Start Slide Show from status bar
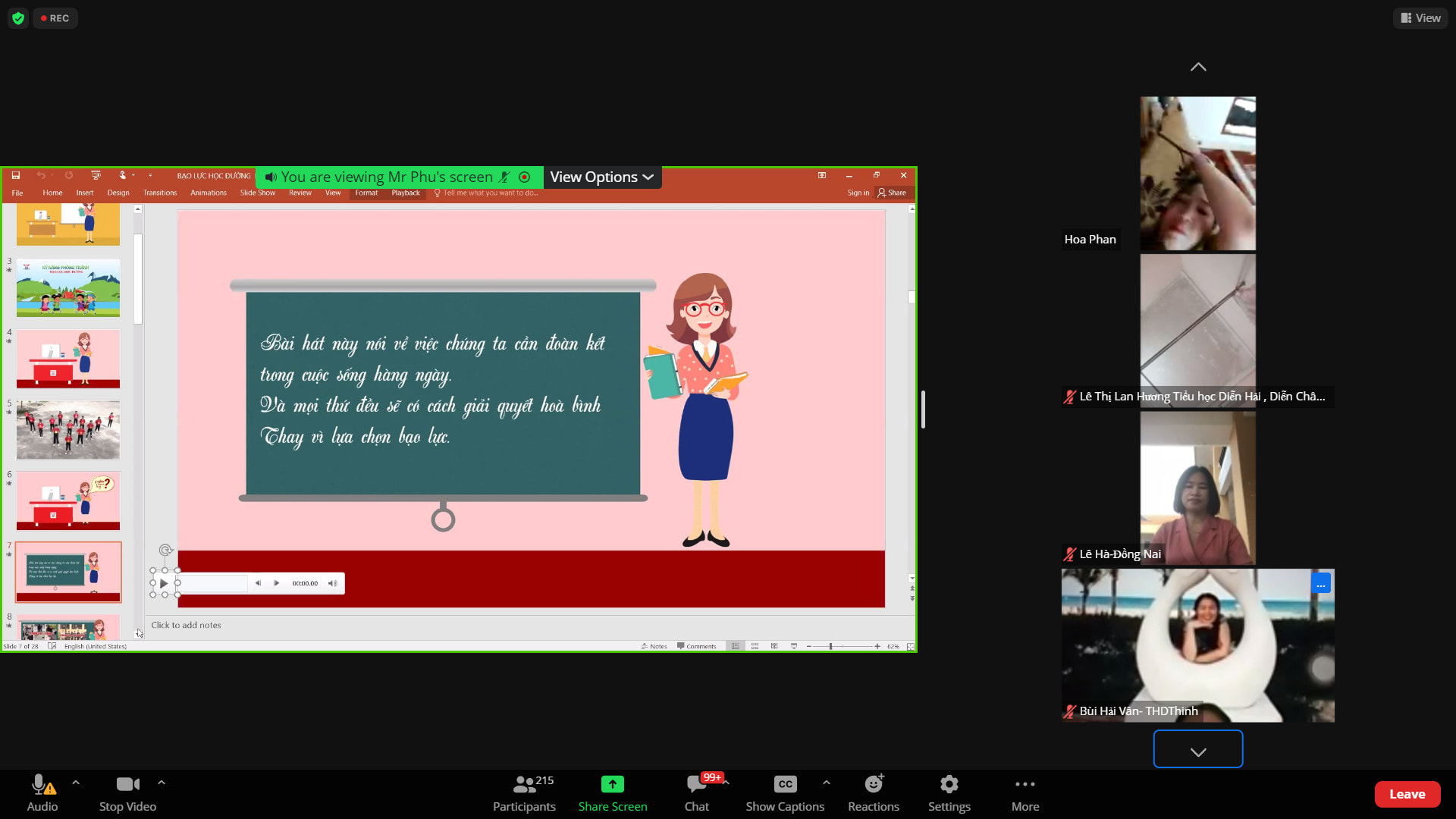Viewport: 1456px width, 819px height. [x=794, y=646]
